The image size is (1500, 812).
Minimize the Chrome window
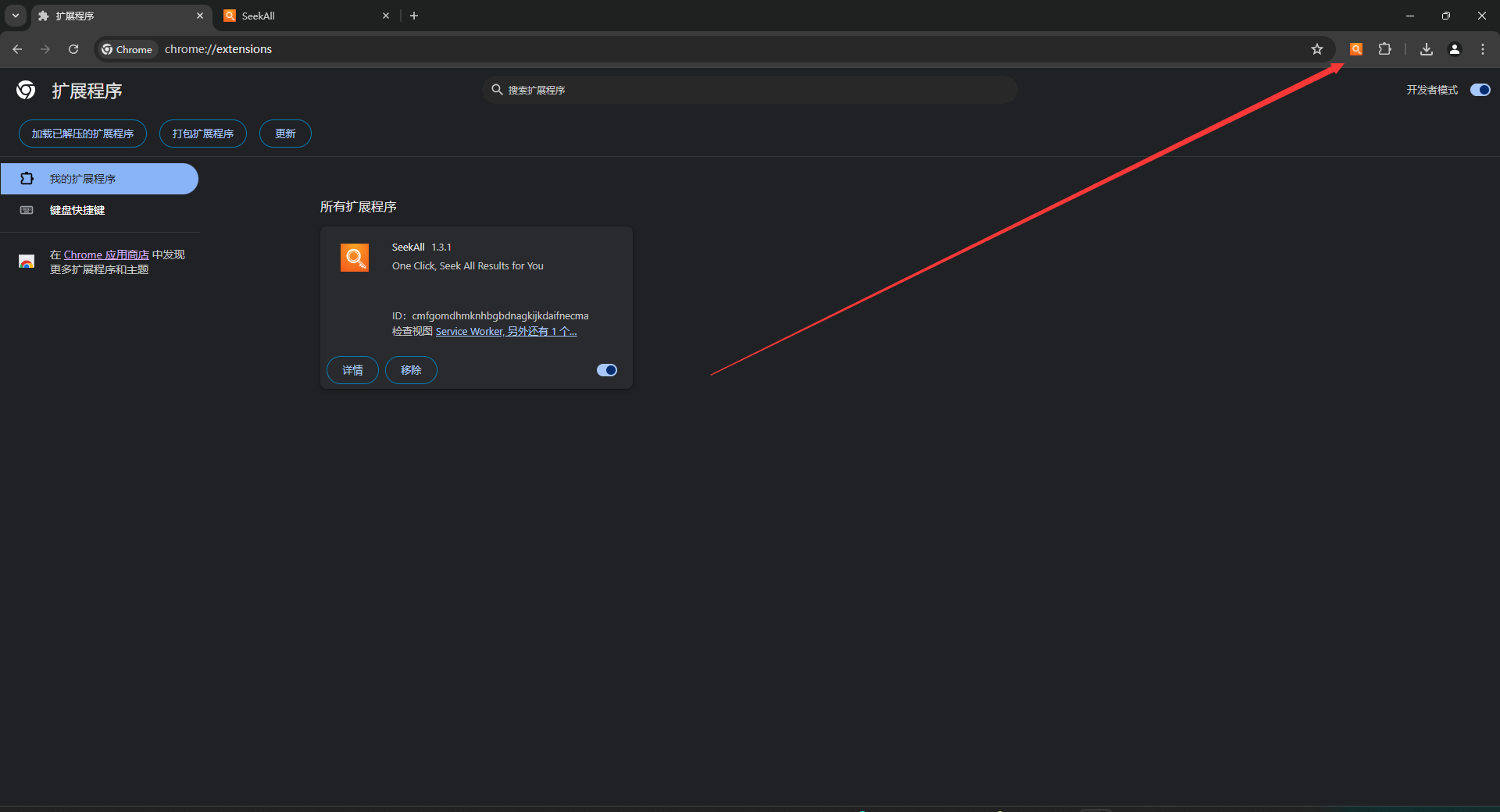[1410, 16]
